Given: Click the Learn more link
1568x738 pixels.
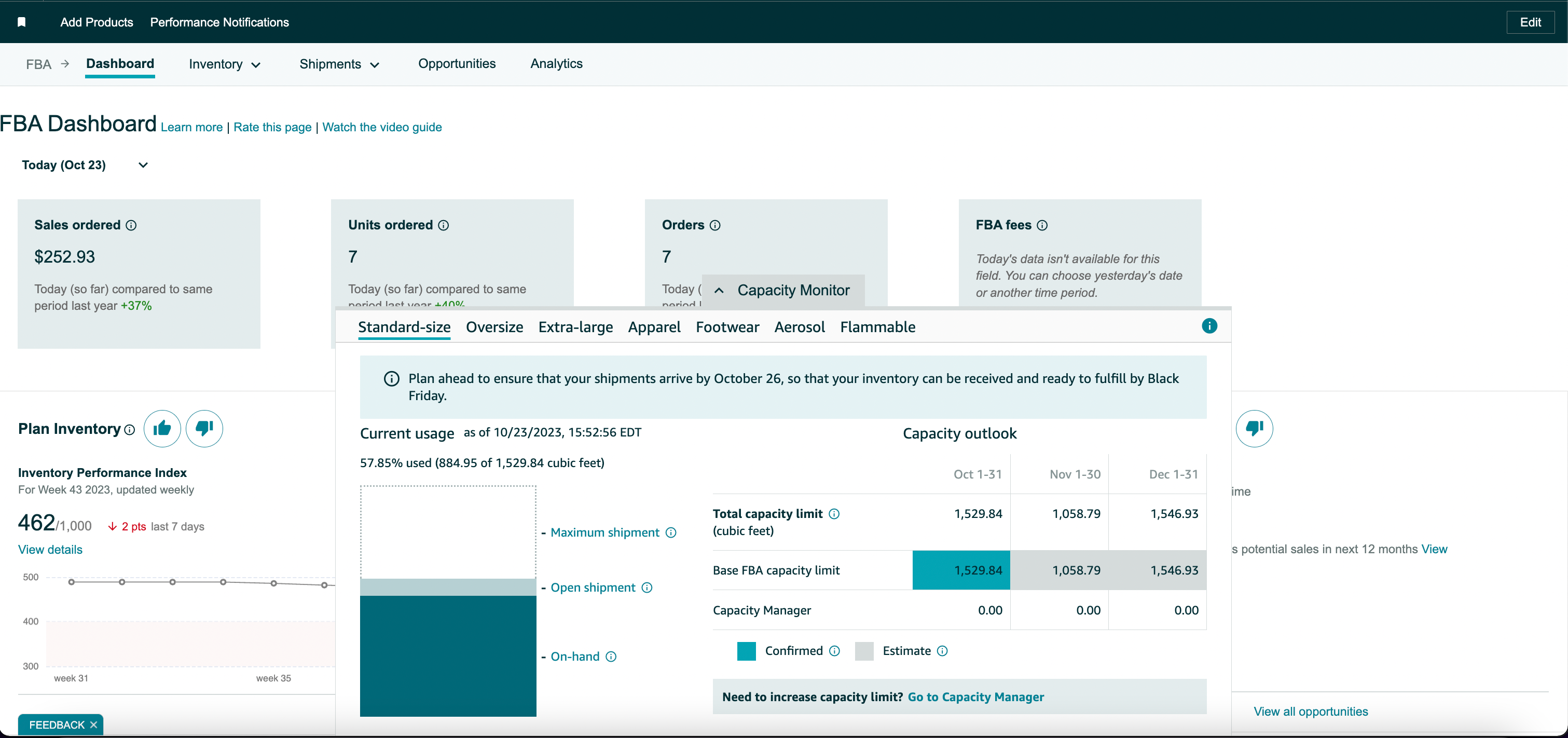Looking at the screenshot, I should 192,127.
